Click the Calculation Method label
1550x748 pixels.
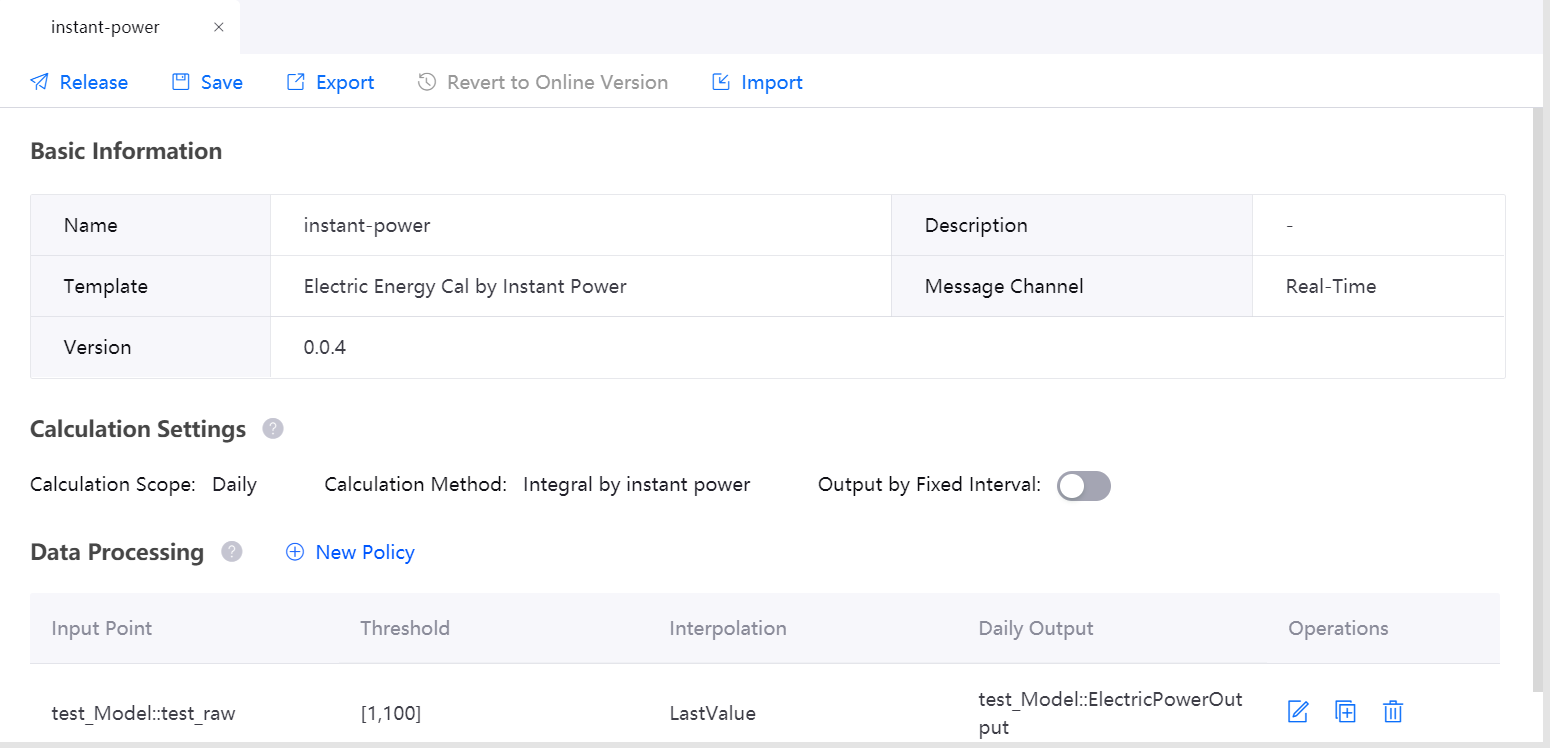(415, 484)
